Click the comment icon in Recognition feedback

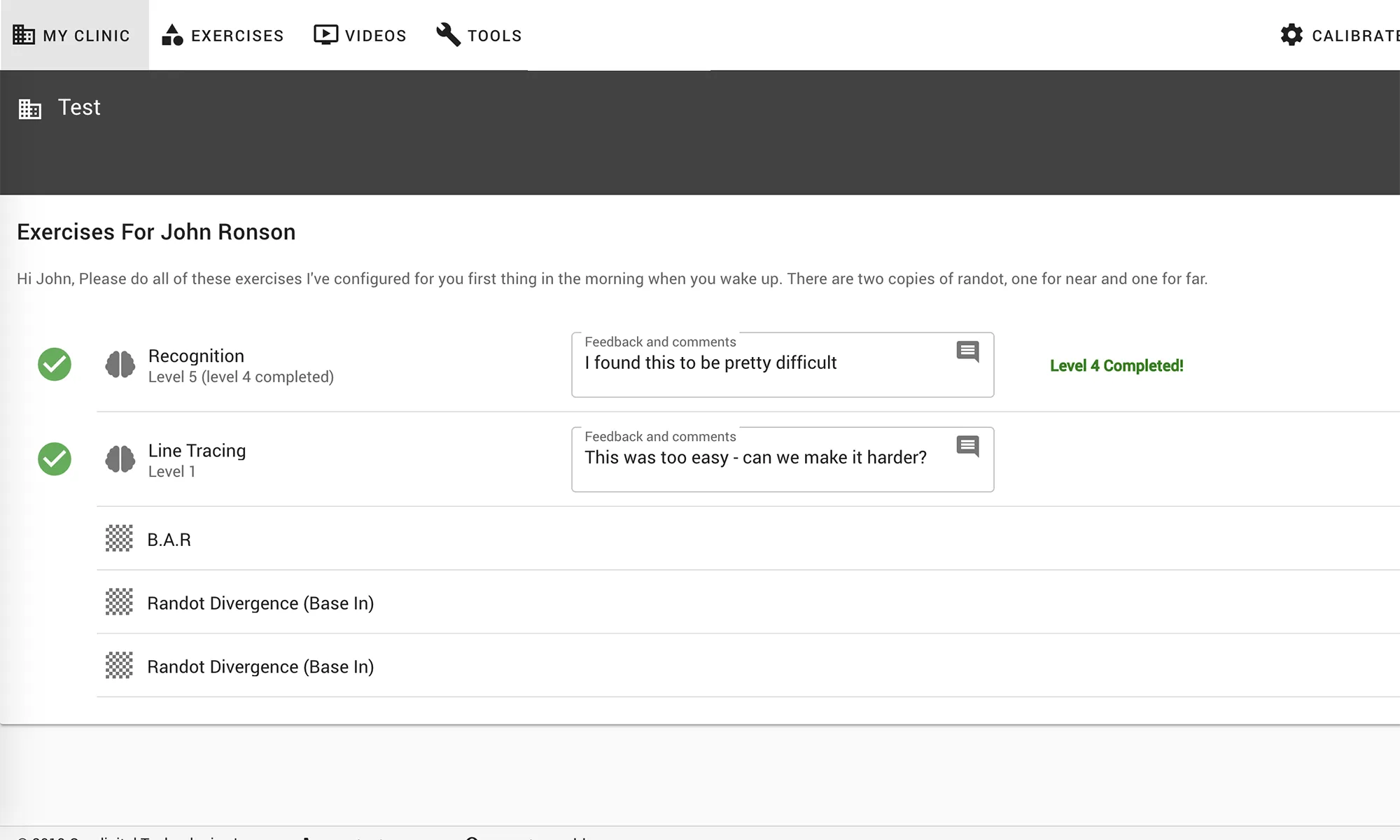967,351
